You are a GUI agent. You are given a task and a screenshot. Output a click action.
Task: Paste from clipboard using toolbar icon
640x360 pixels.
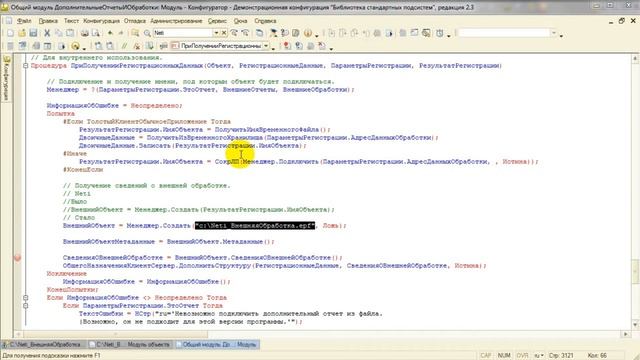coord(70,33)
